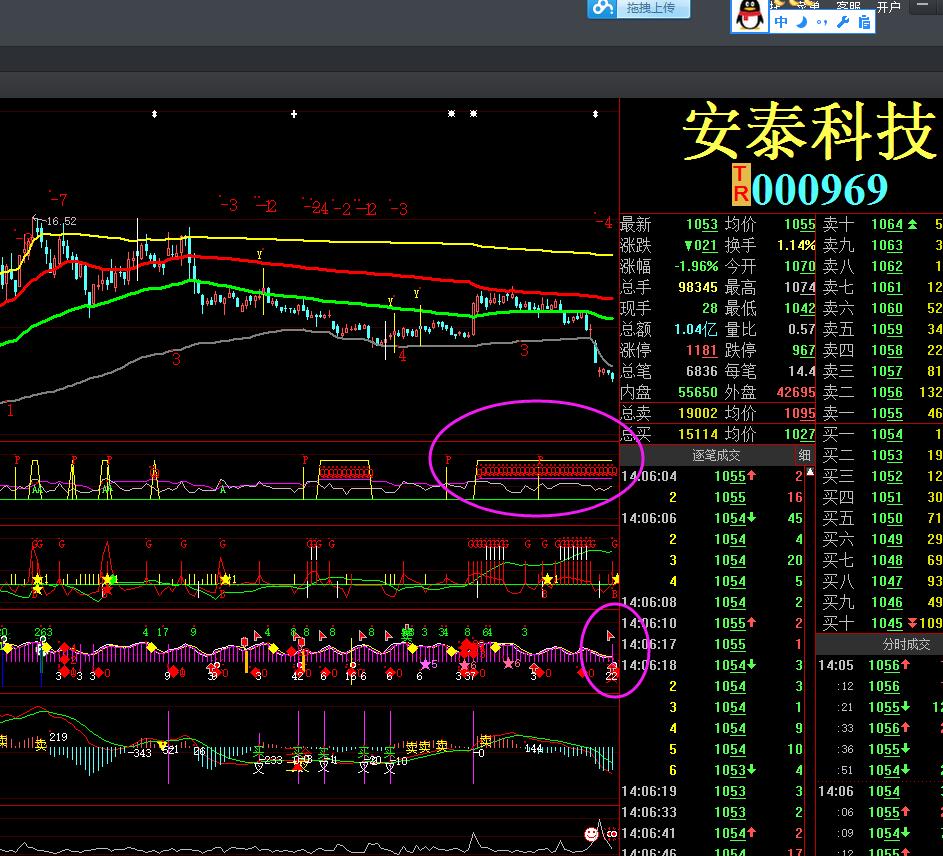Image resolution: width=943 pixels, height=856 pixels.
Task: Click the 16.52 high price label on chart
Action: coord(61,221)
